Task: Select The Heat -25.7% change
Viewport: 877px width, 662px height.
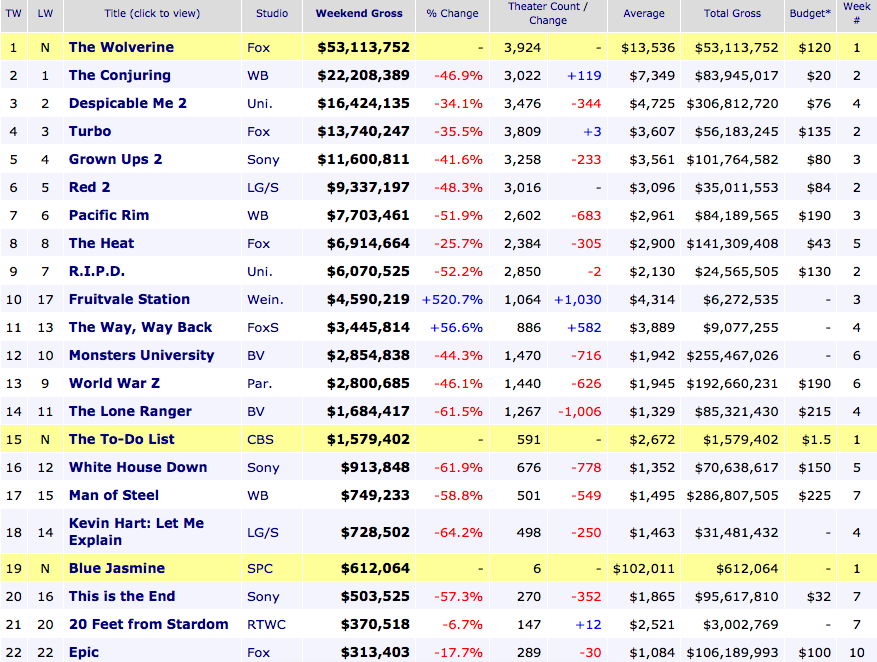Action: tap(458, 244)
